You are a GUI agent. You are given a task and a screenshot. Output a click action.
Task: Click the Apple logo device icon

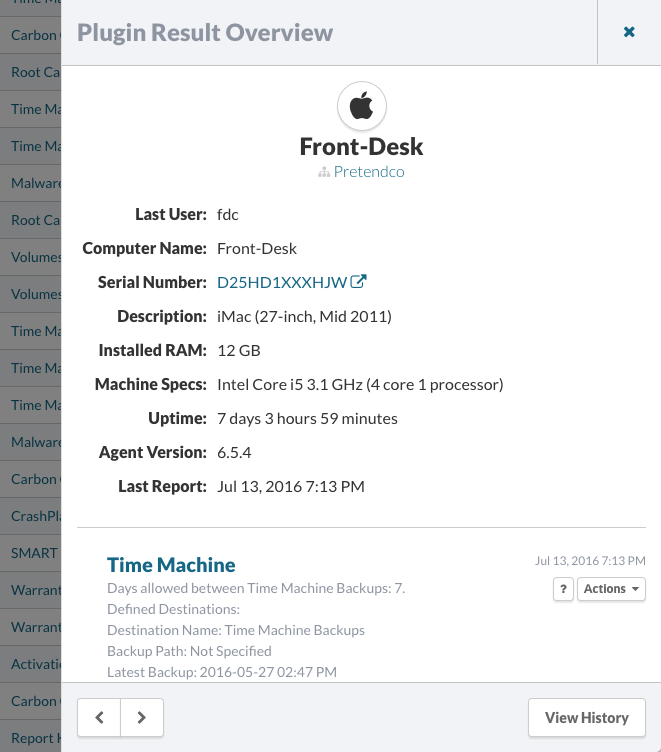(x=362, y=106)
